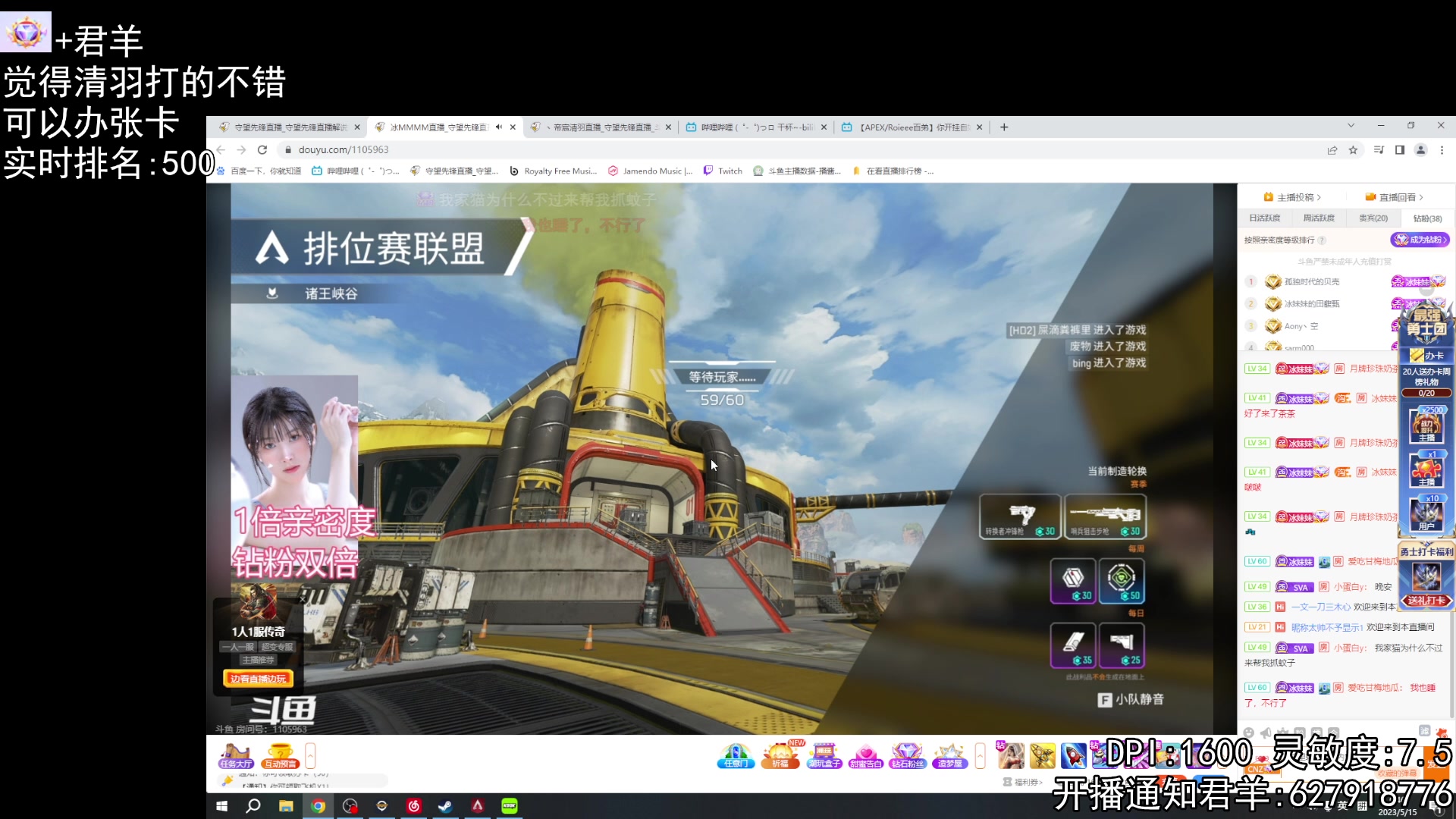Select the 贵宾(20) tab
Image resolution: width=1456 pixels, height=819 pixels.
tap(1373, 218)
